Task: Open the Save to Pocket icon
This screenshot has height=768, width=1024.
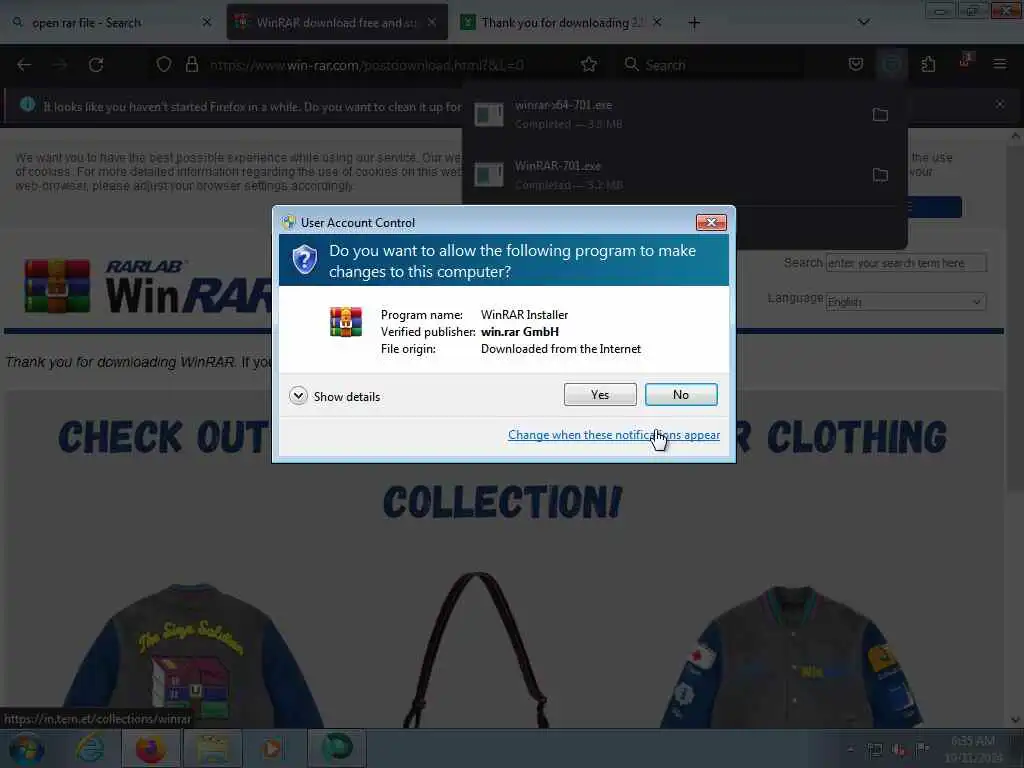Action: (856, 64)
